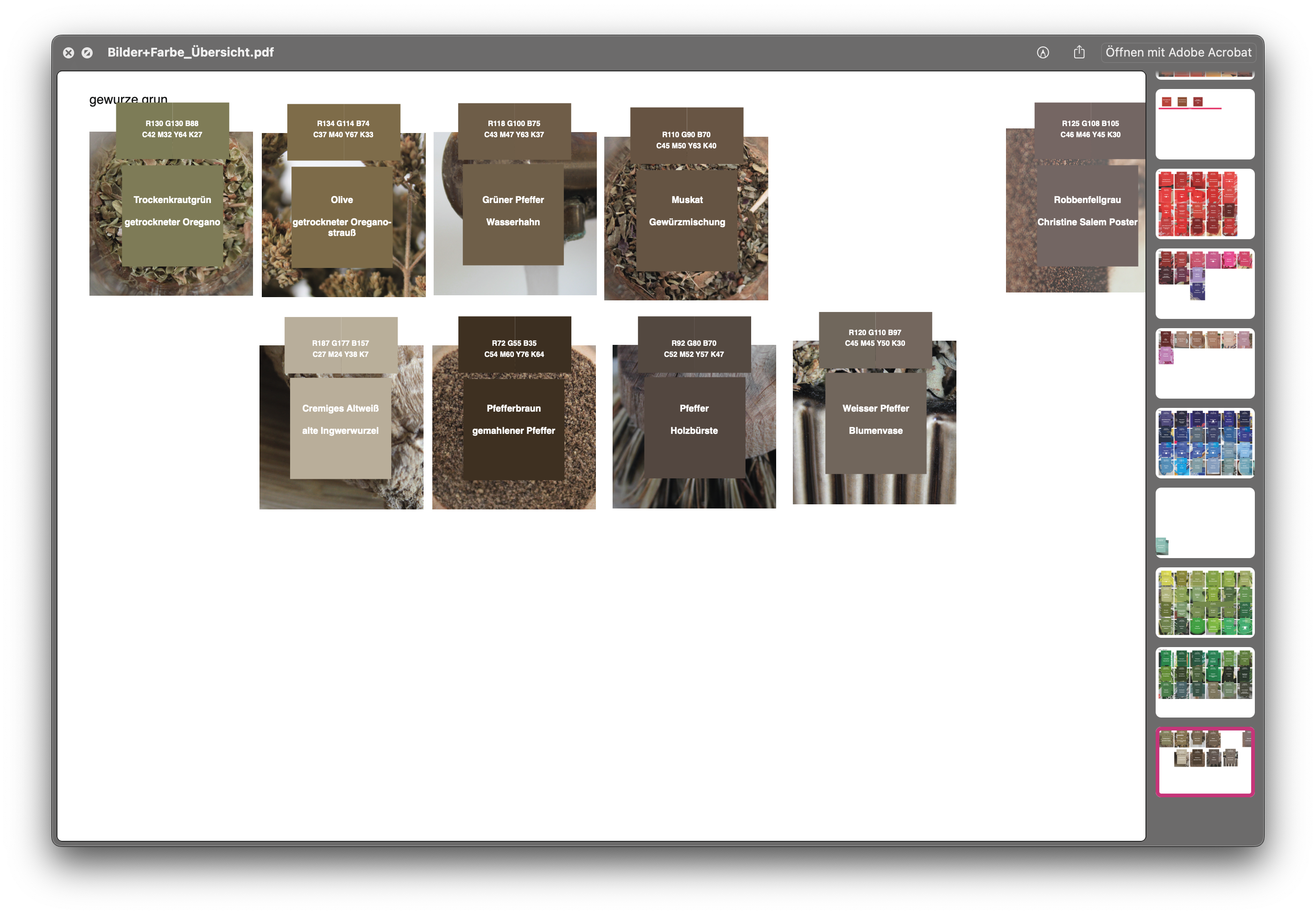Select the highlighted brown spices page thumbnail
The height and width of the screenshot is (915, 1316).
pos(1204,762)
